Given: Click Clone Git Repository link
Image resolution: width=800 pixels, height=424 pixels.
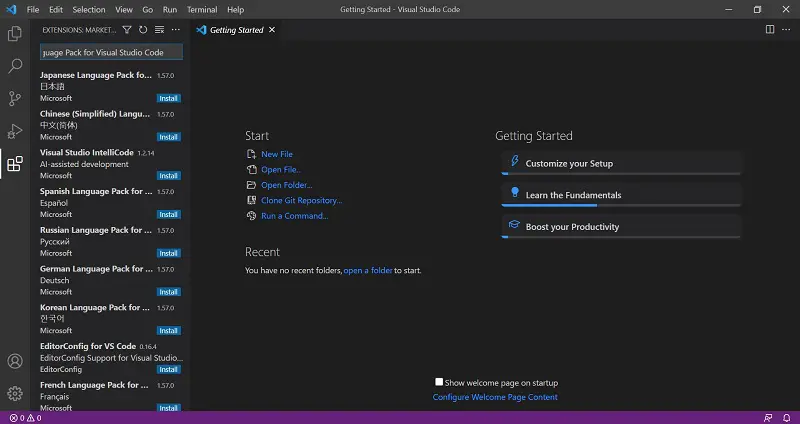Looking at the screenshot, I should click(302, 201).
